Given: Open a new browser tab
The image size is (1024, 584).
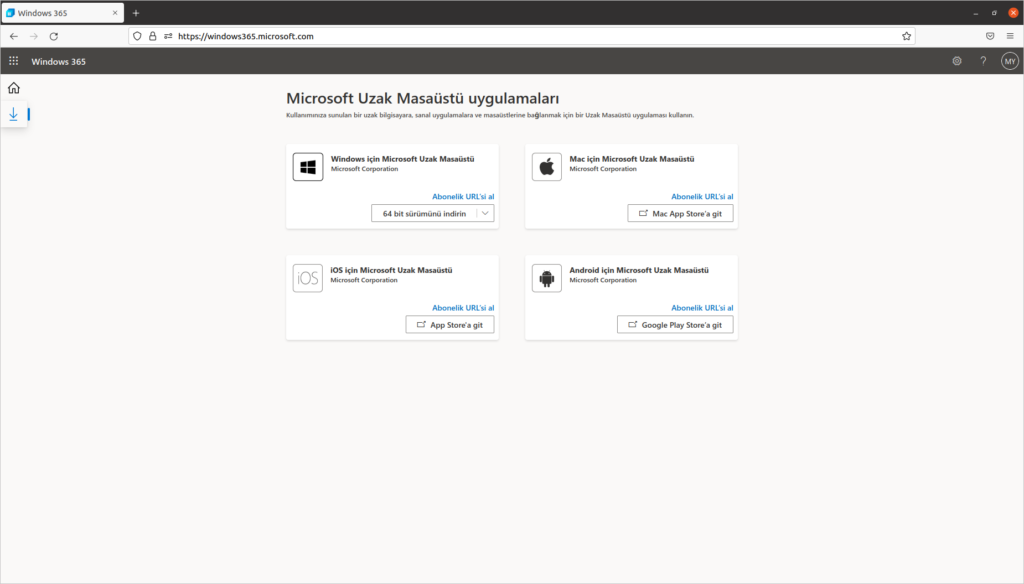Looking at the screenshot, I should coord(136,13).
